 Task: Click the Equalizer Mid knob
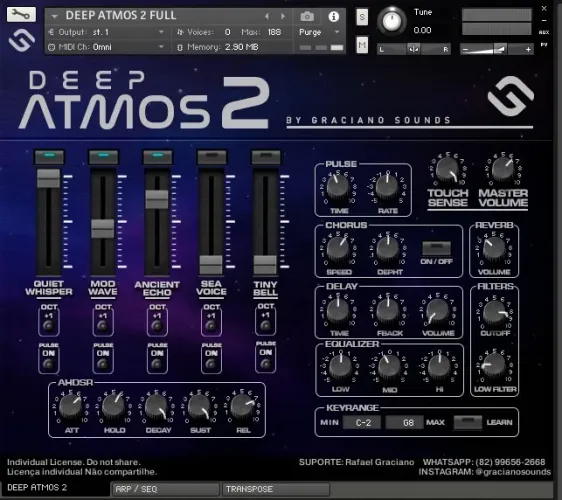point(389,367)
